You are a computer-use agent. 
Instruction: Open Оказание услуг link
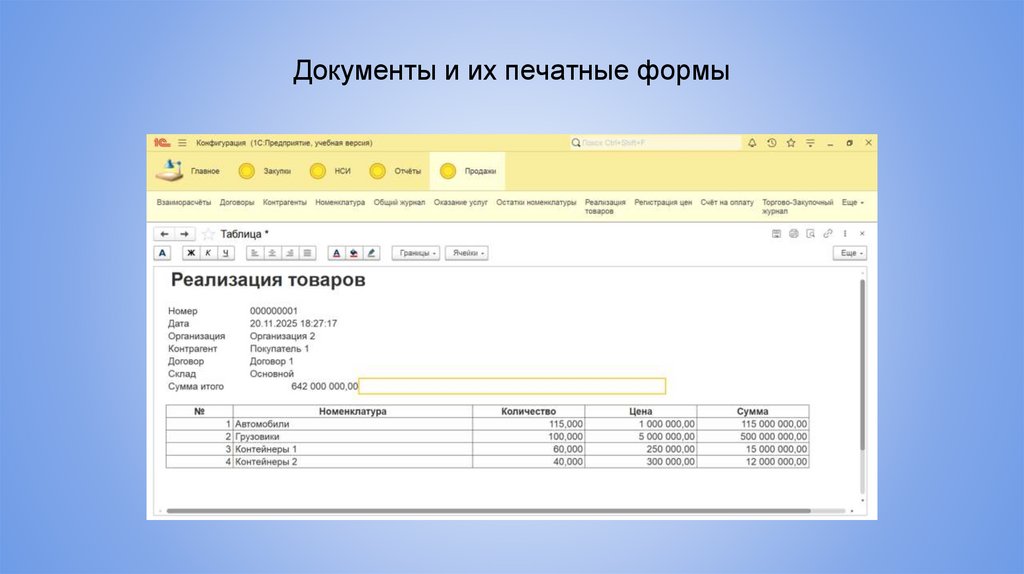[x=460, y=202]
